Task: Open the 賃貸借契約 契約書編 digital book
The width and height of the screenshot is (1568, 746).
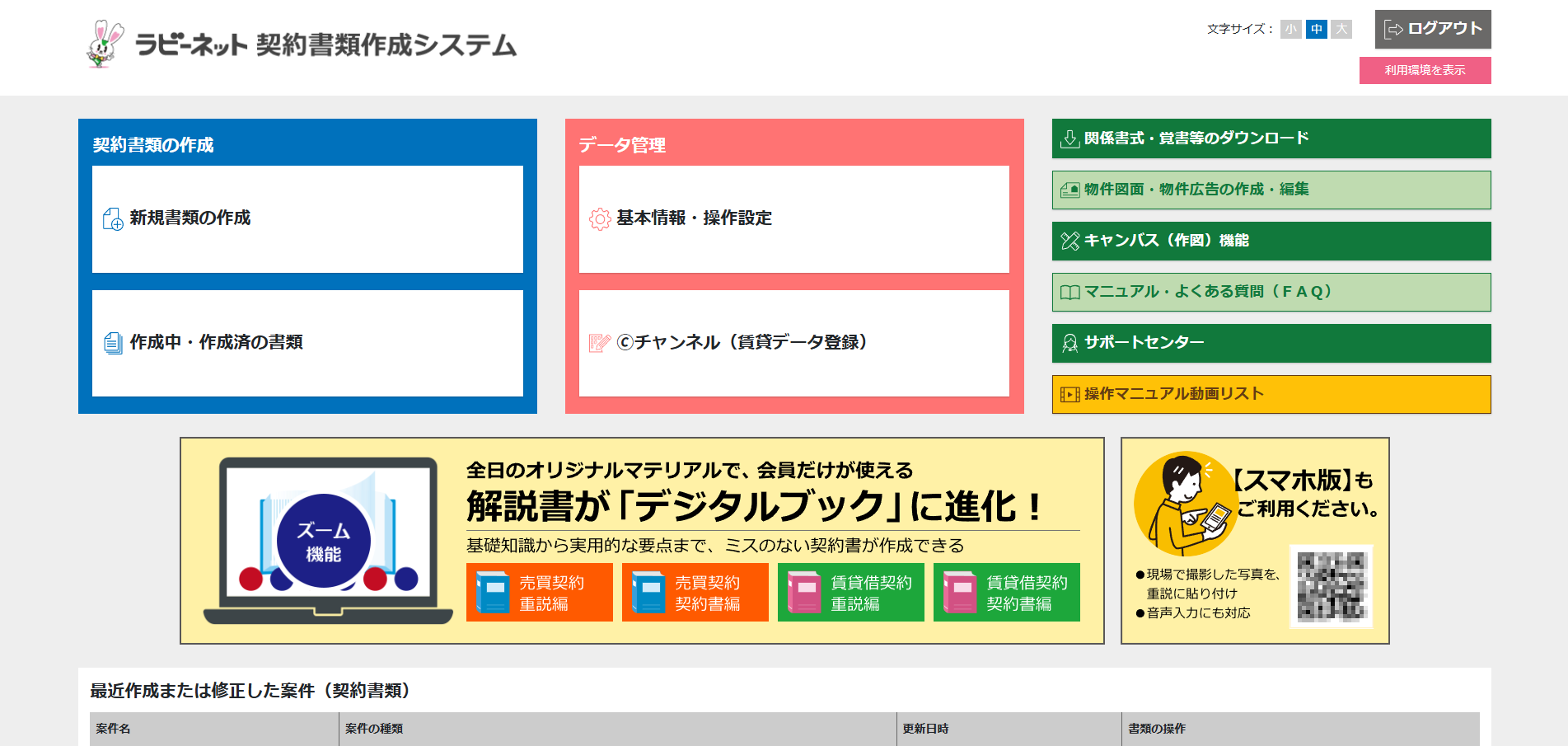Action: coord(1006,593)
